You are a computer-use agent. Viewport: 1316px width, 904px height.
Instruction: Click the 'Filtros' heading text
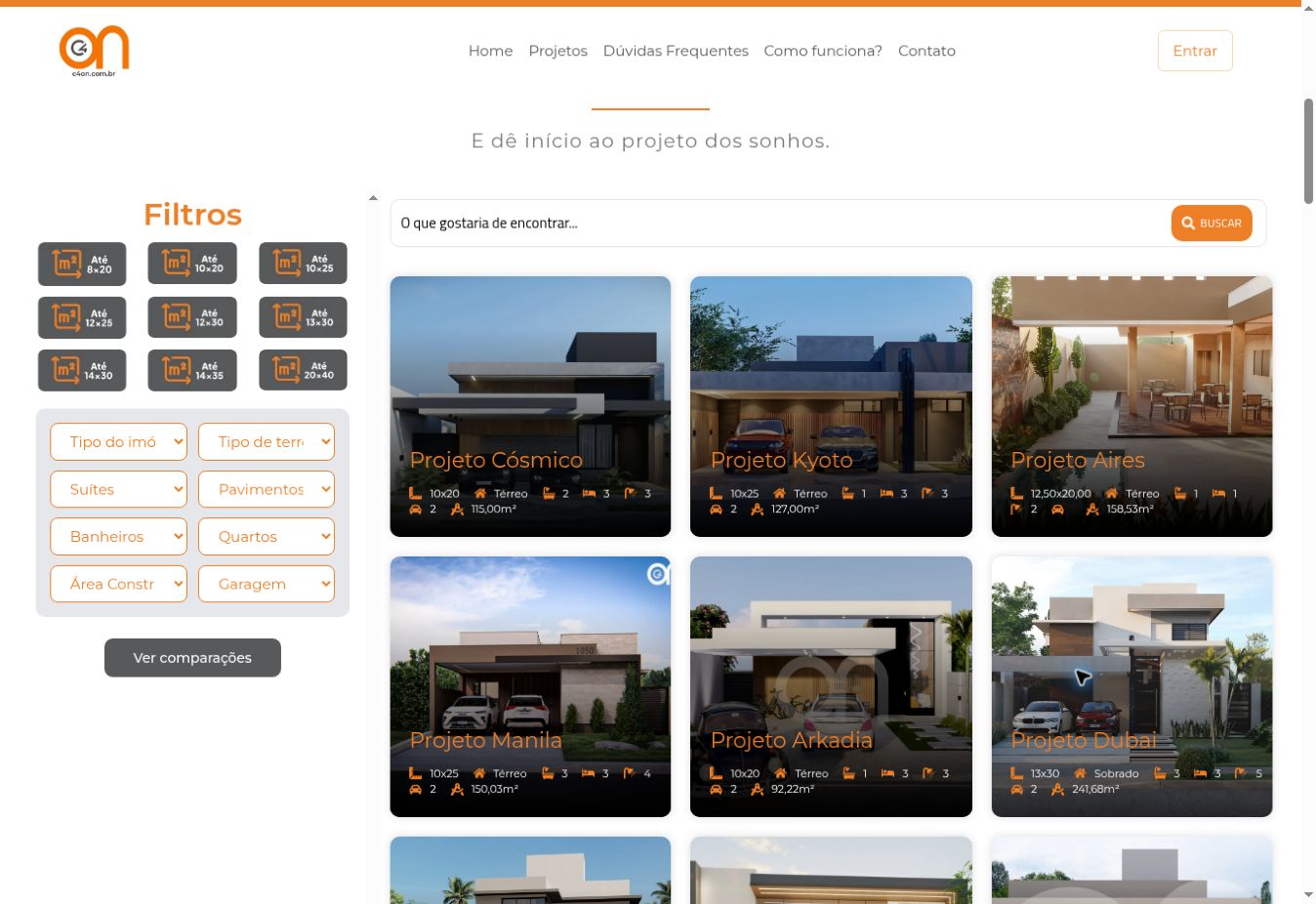[192, 214]
